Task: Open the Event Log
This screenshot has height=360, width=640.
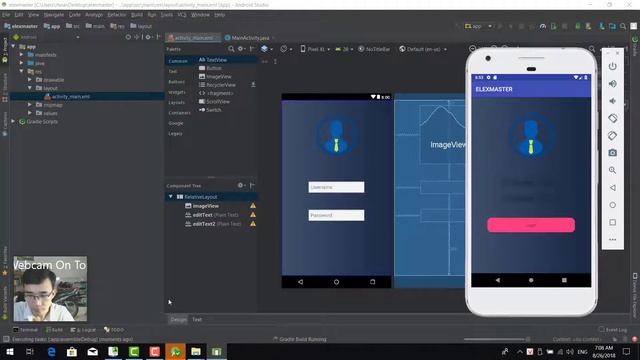Action: (x=613, y=330)
